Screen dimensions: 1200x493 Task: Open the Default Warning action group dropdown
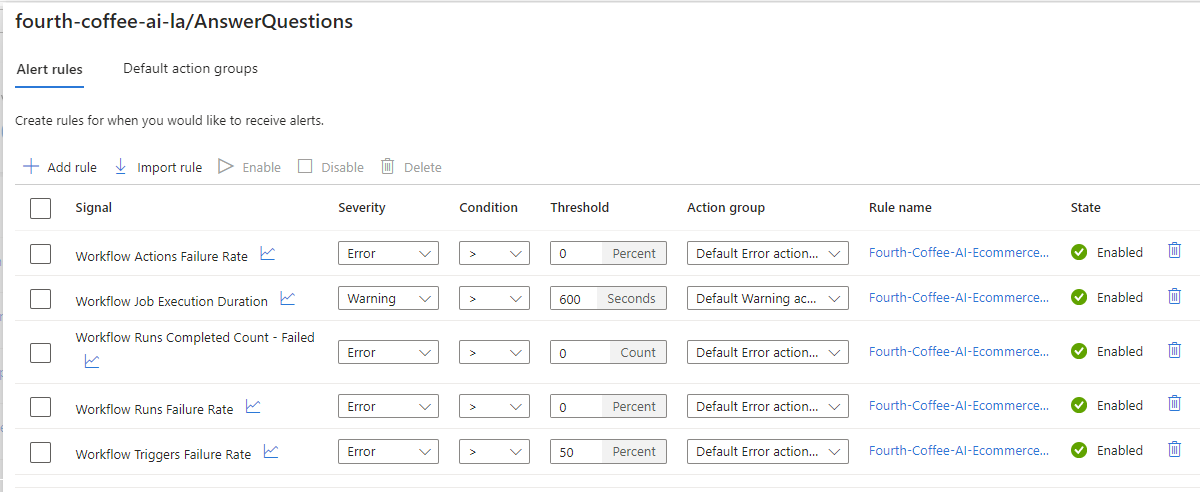click(768, 298)
